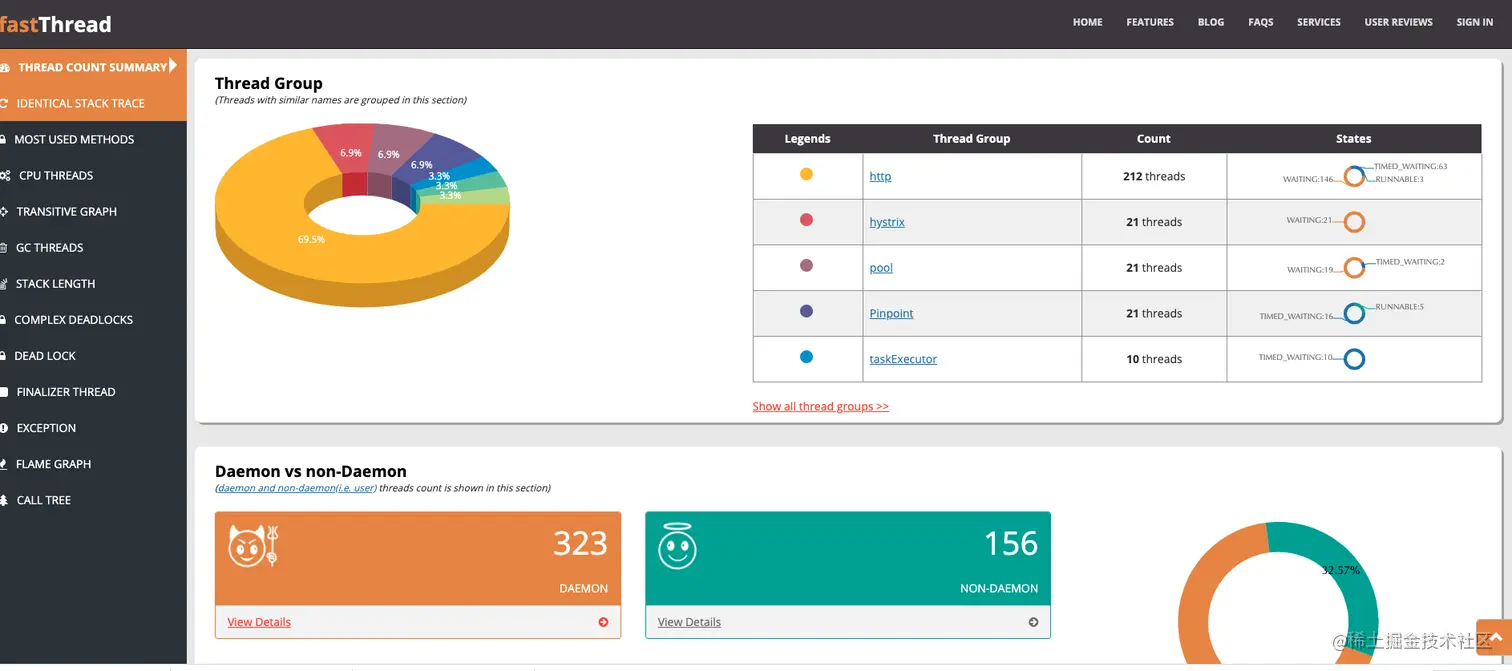Open the Features navigation item
1512x671 pixels.
point(1150,22)
